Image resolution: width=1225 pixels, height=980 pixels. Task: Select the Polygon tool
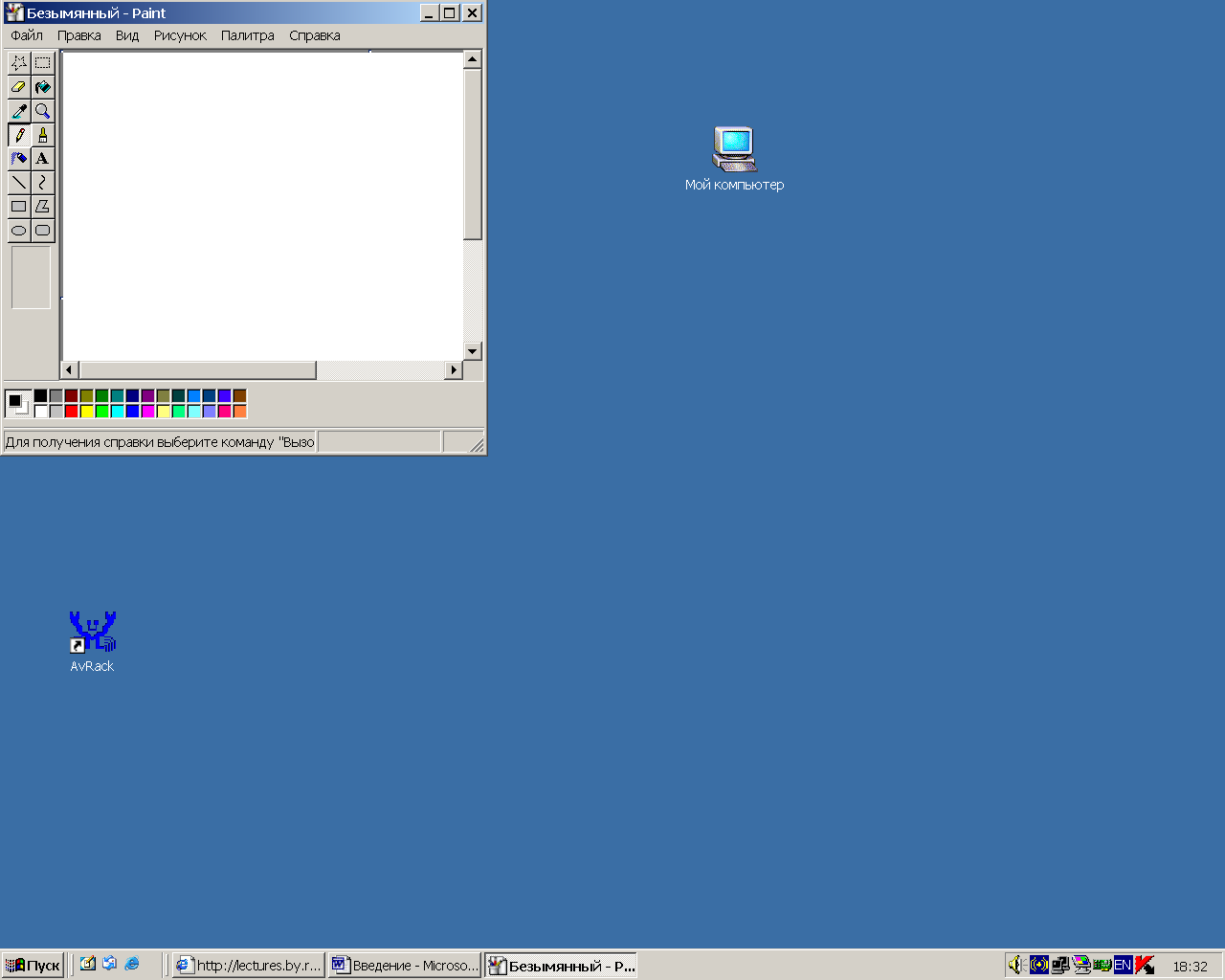pyautogui.click(x=43, y=207)
